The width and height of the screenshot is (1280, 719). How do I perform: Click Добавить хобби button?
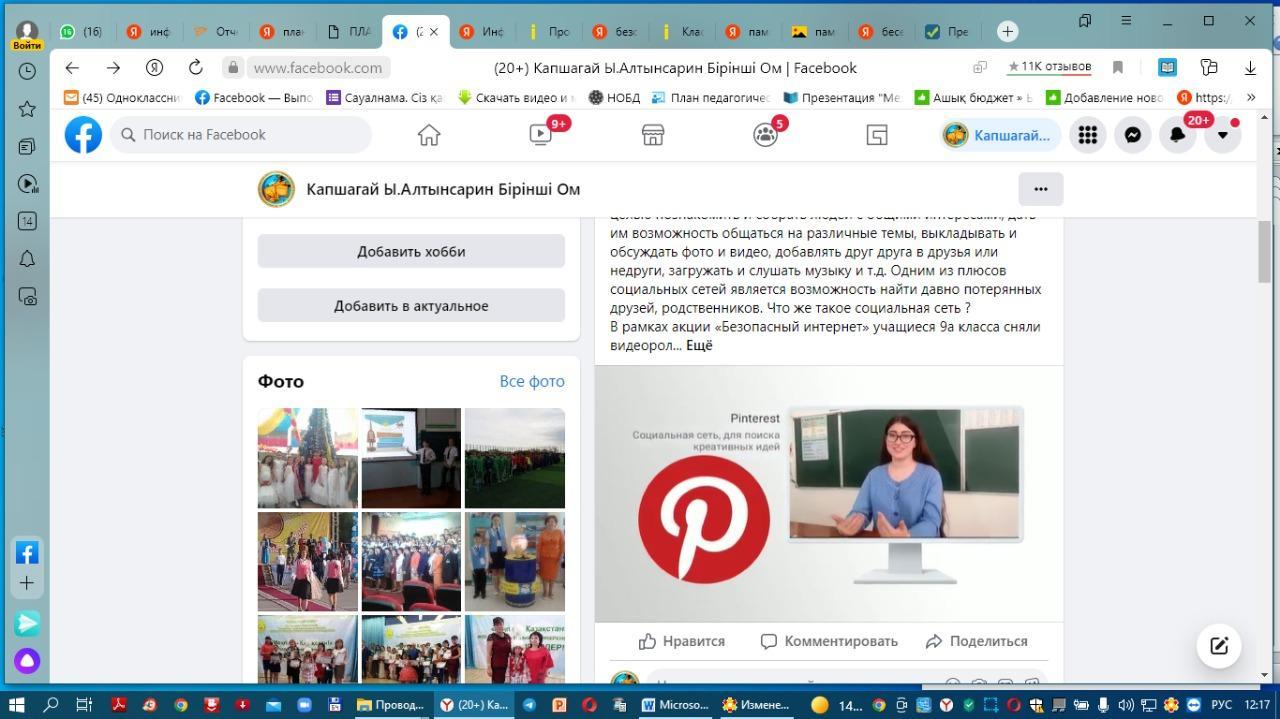pos(411,252)
